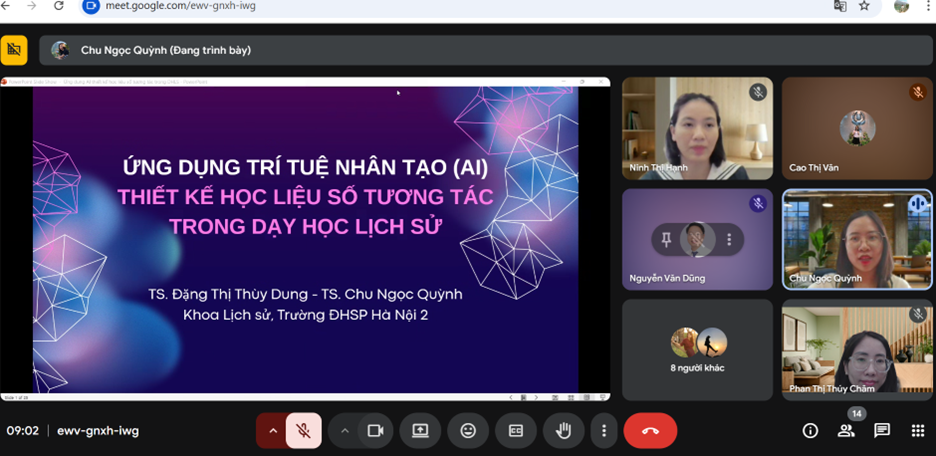Expand the video settings arrow
The image size is (936, 456).
(x=344, y=431)
